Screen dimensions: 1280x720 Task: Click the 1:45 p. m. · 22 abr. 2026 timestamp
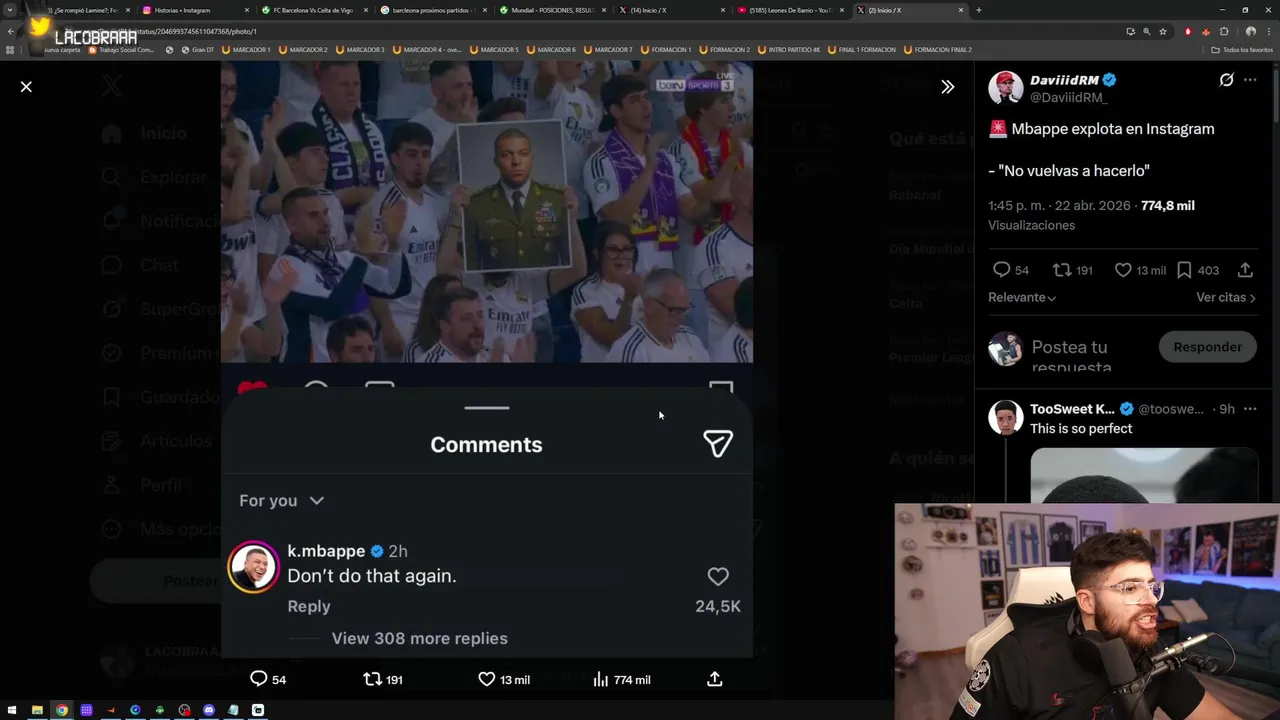click(1059, 205)
